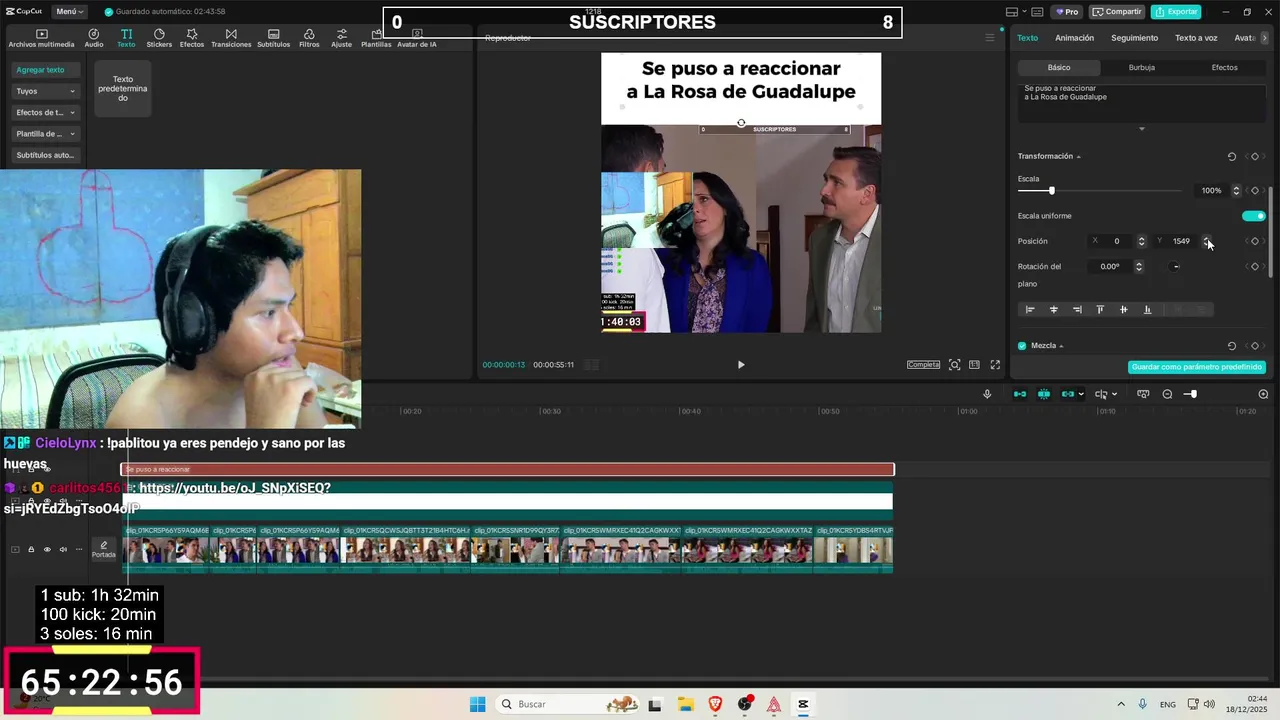The height and width of the screenshot is (720, 1280).
Task: Switch to the Texto a voz tab
Action: point(1196,38)
